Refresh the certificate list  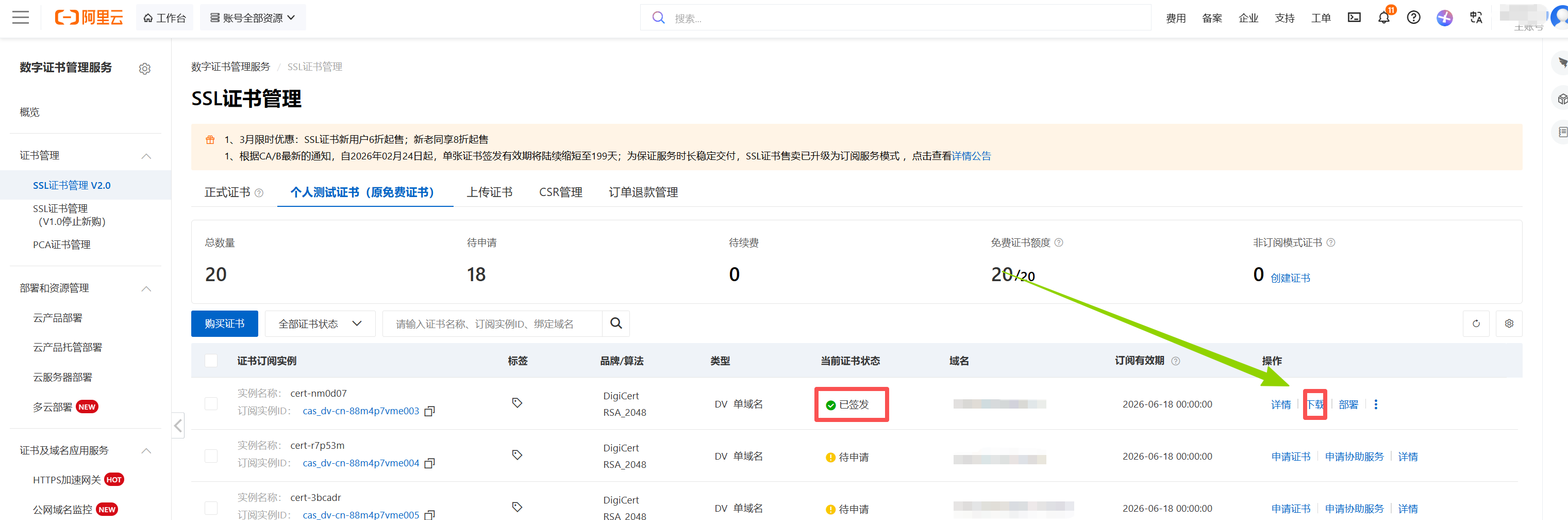pyautogui.click(x=1476, y=323)
